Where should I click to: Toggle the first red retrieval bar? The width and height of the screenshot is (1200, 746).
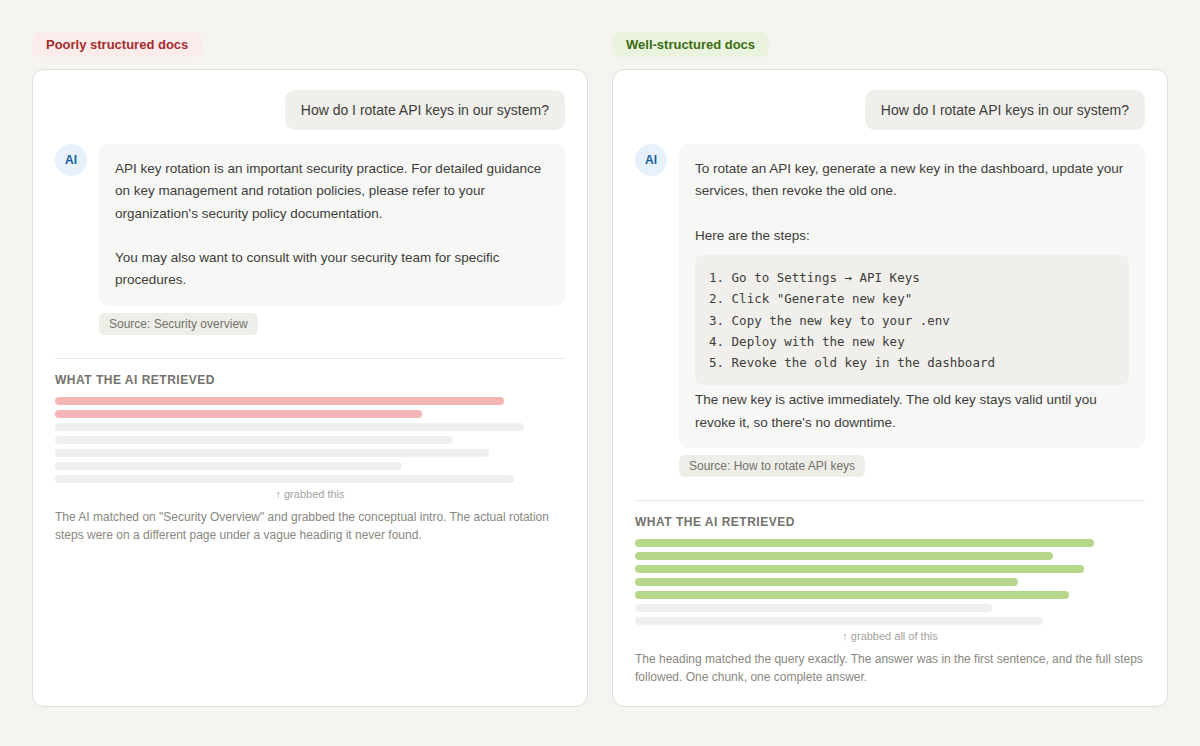click(x=279, y=400)
